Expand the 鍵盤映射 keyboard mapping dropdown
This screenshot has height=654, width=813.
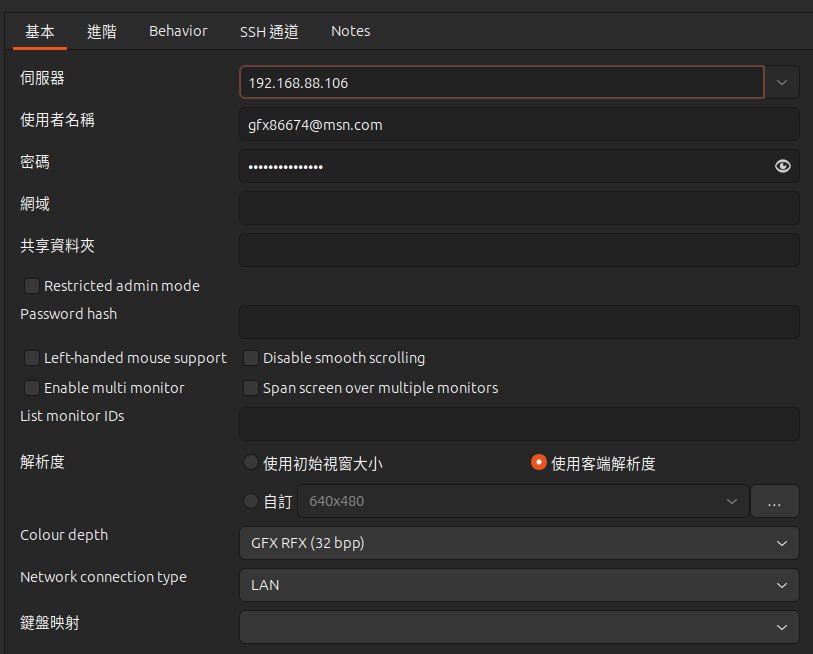(x=518, y=627)
